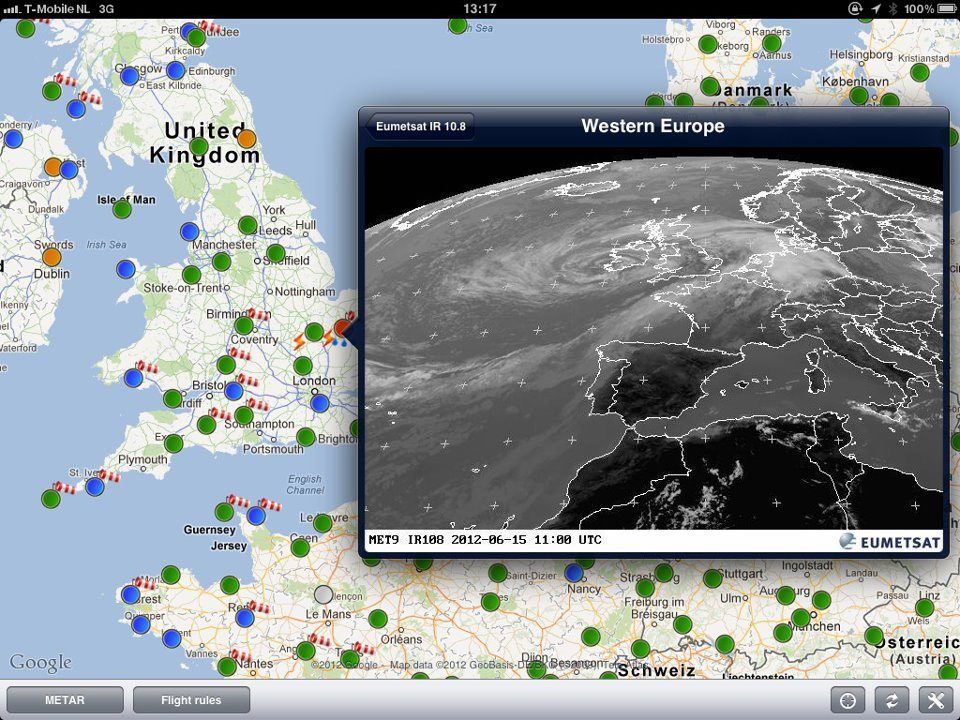Select the green station marker near Besançon
This screenshot has width=960, height=720.
(x=537, y=669)
